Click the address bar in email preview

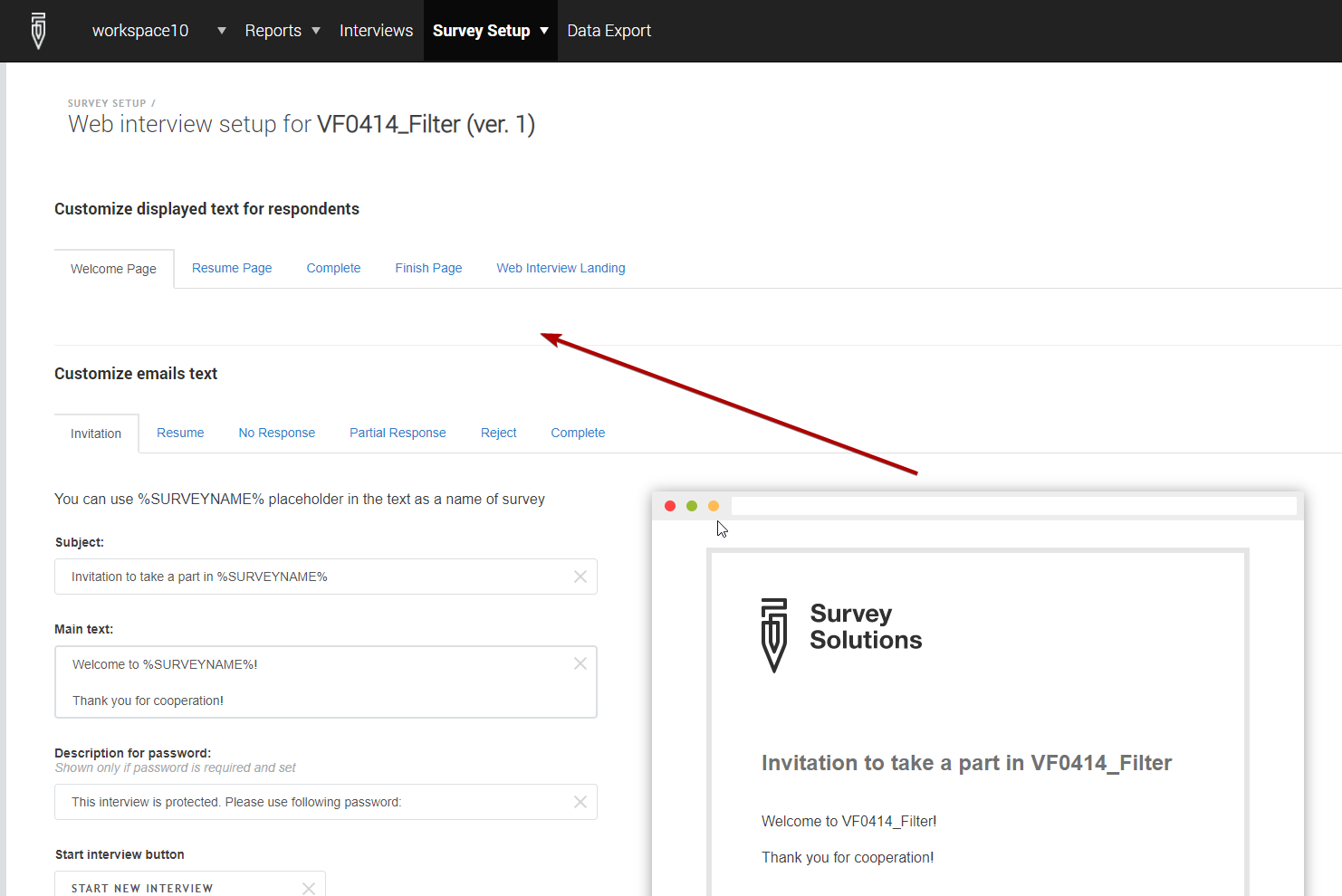point(1014,506)
